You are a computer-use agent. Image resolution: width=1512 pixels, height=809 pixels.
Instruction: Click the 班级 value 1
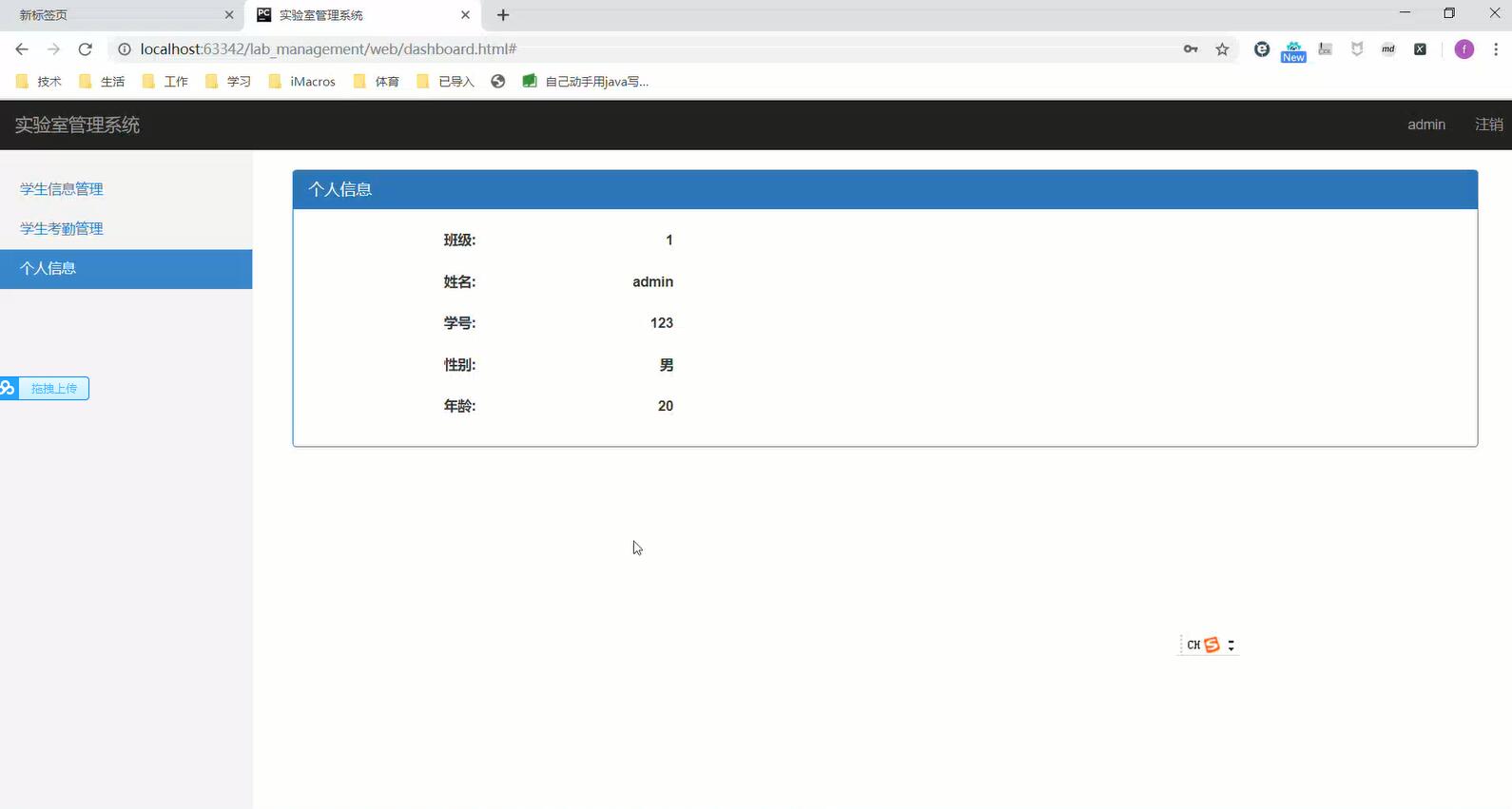(x=669, y=241)
